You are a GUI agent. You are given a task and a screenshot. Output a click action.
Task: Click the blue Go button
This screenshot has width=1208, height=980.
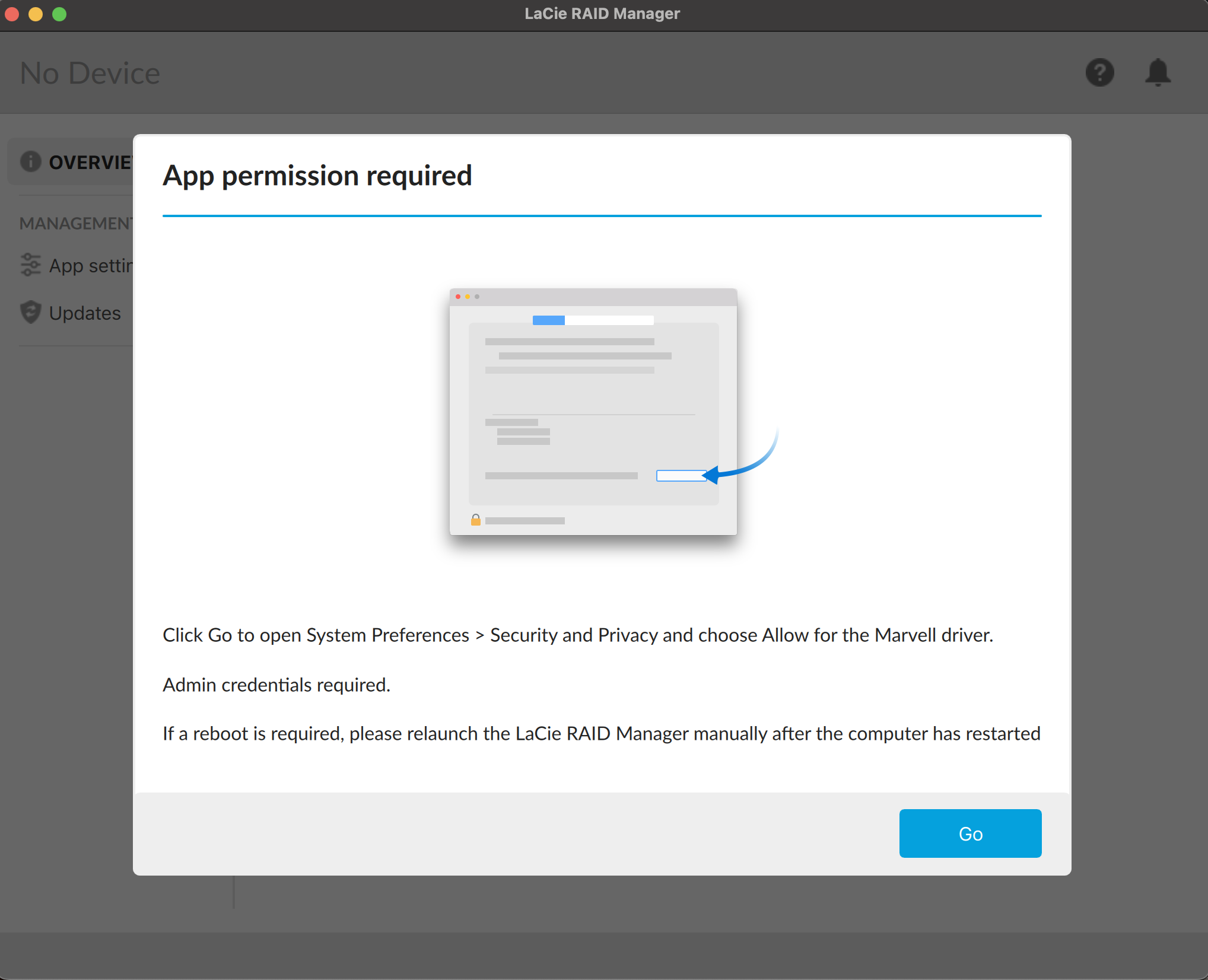tap(970, 833)
